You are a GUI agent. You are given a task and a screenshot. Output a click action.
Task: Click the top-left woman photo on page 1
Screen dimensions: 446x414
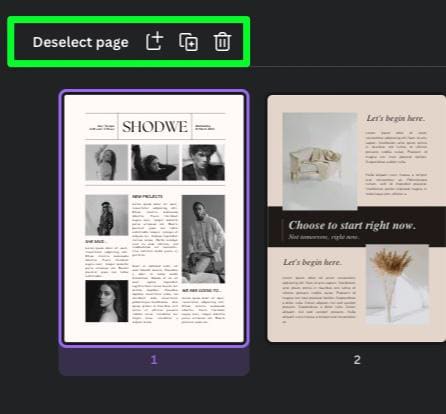click(x=107, y=162)
